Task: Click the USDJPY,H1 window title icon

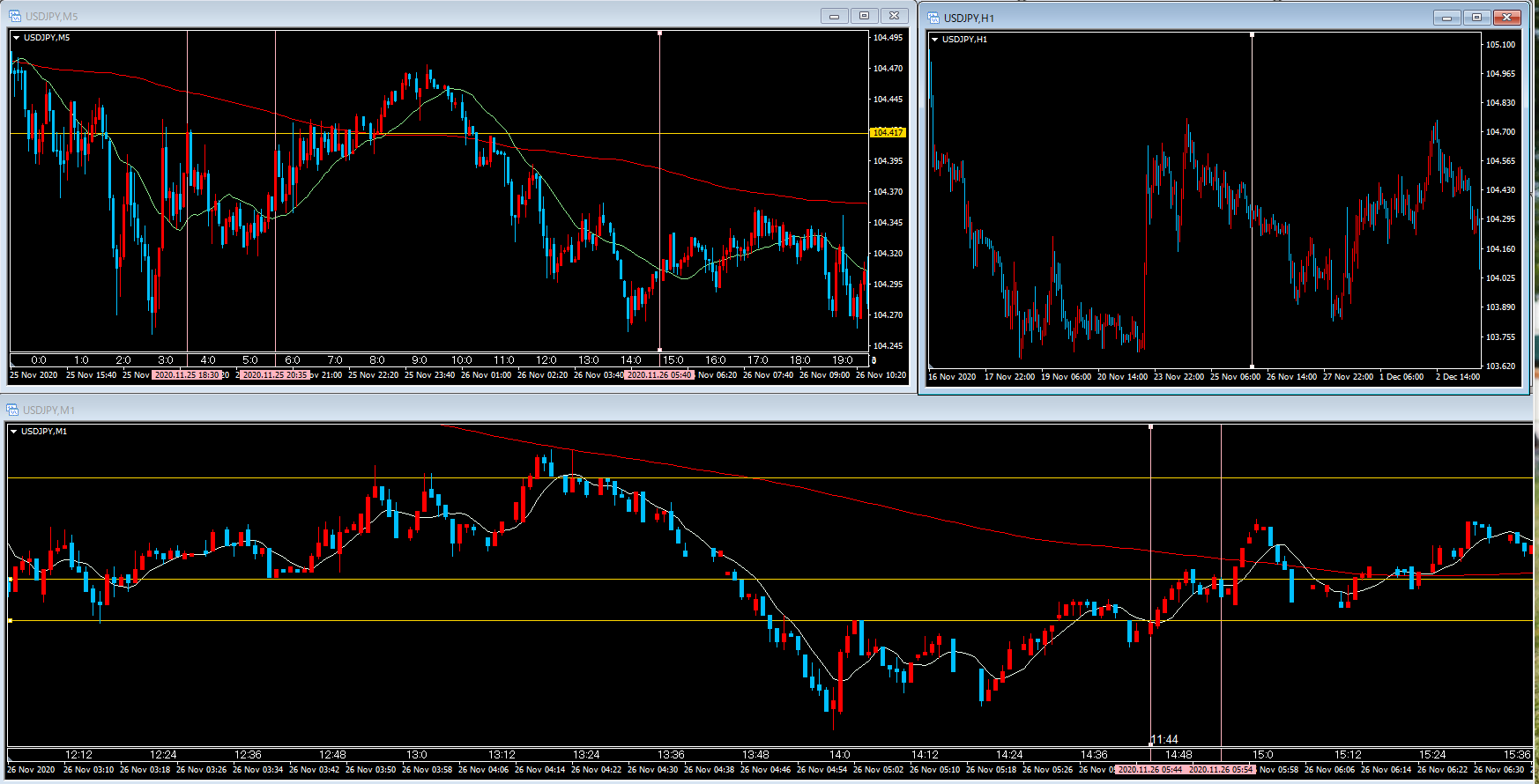Action: tap(933, 18)
